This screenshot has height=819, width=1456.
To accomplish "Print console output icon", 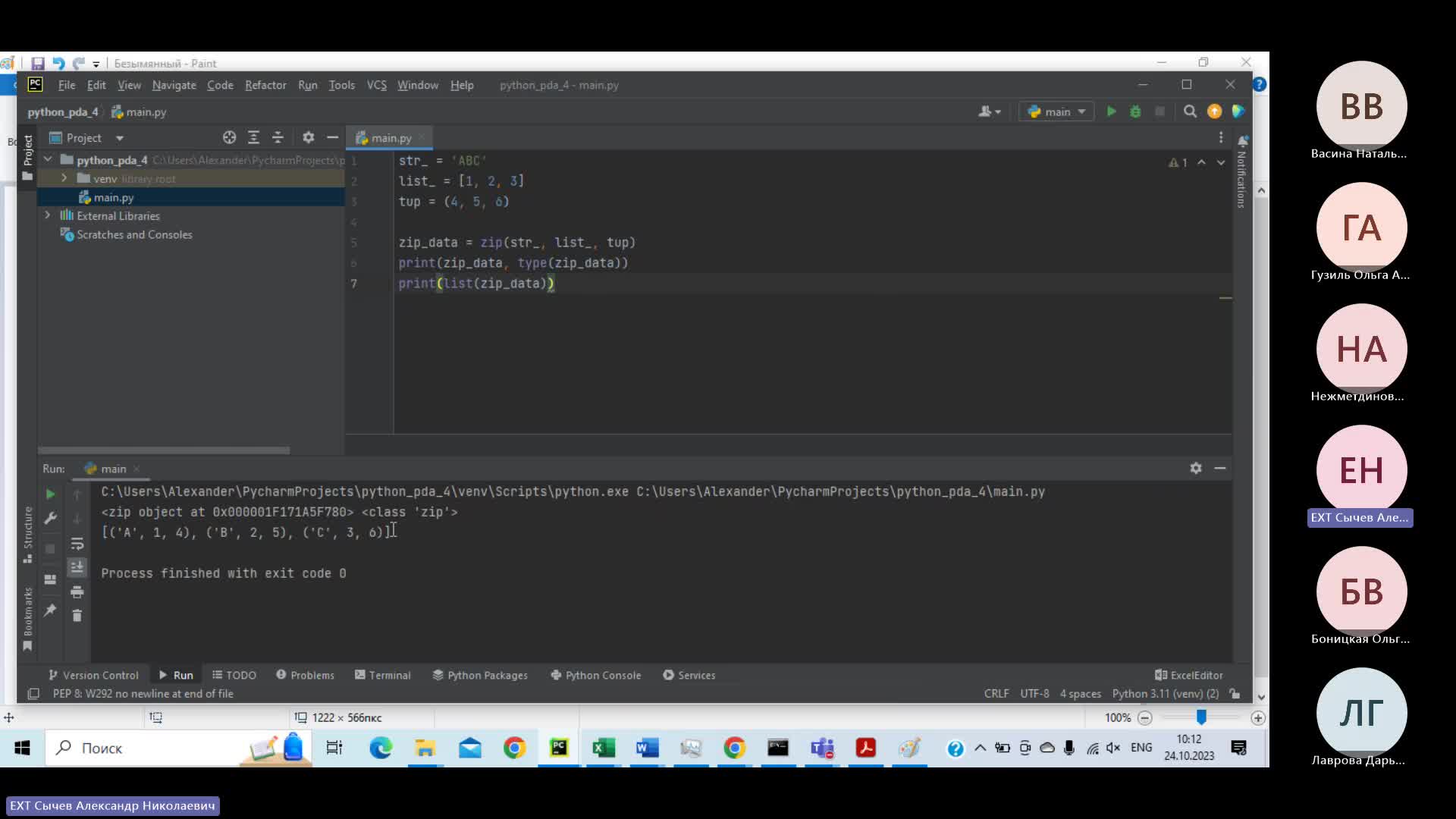I will [x=77, y=591].
